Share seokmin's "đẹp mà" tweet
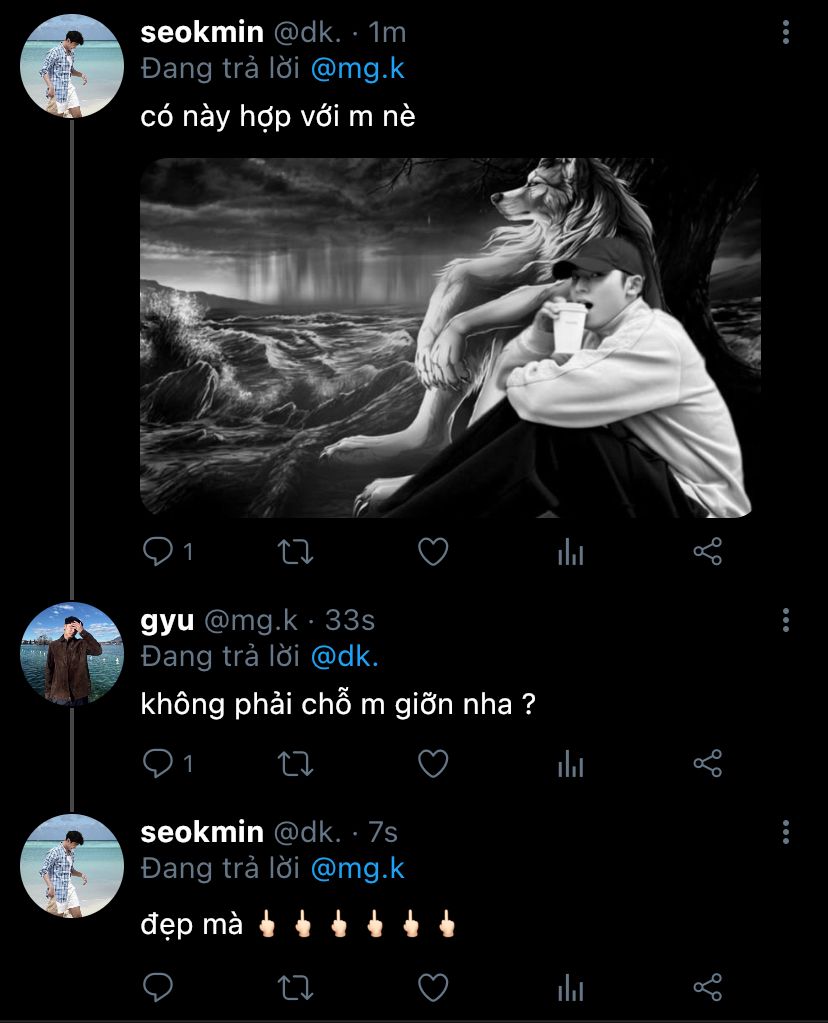Screen dimensions: 828x1023 [x=707, y=988]
